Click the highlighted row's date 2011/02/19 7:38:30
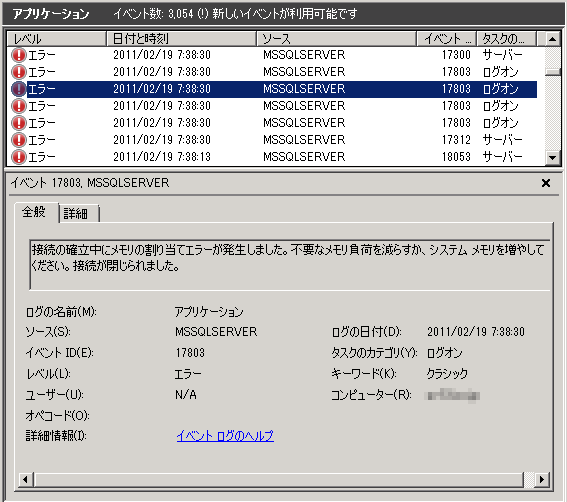The image size is (567, 502). (x=162, y=89)
